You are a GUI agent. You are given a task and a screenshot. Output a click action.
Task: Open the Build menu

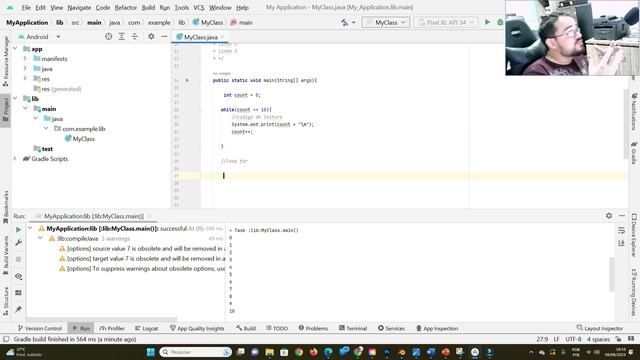148,7
